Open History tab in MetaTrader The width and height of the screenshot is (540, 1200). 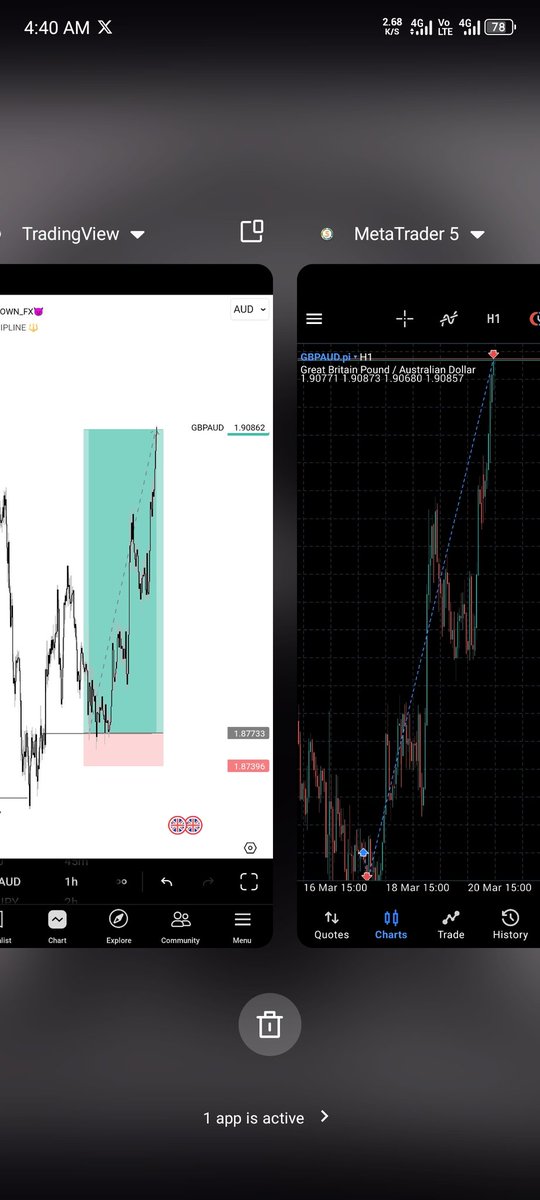510,924
